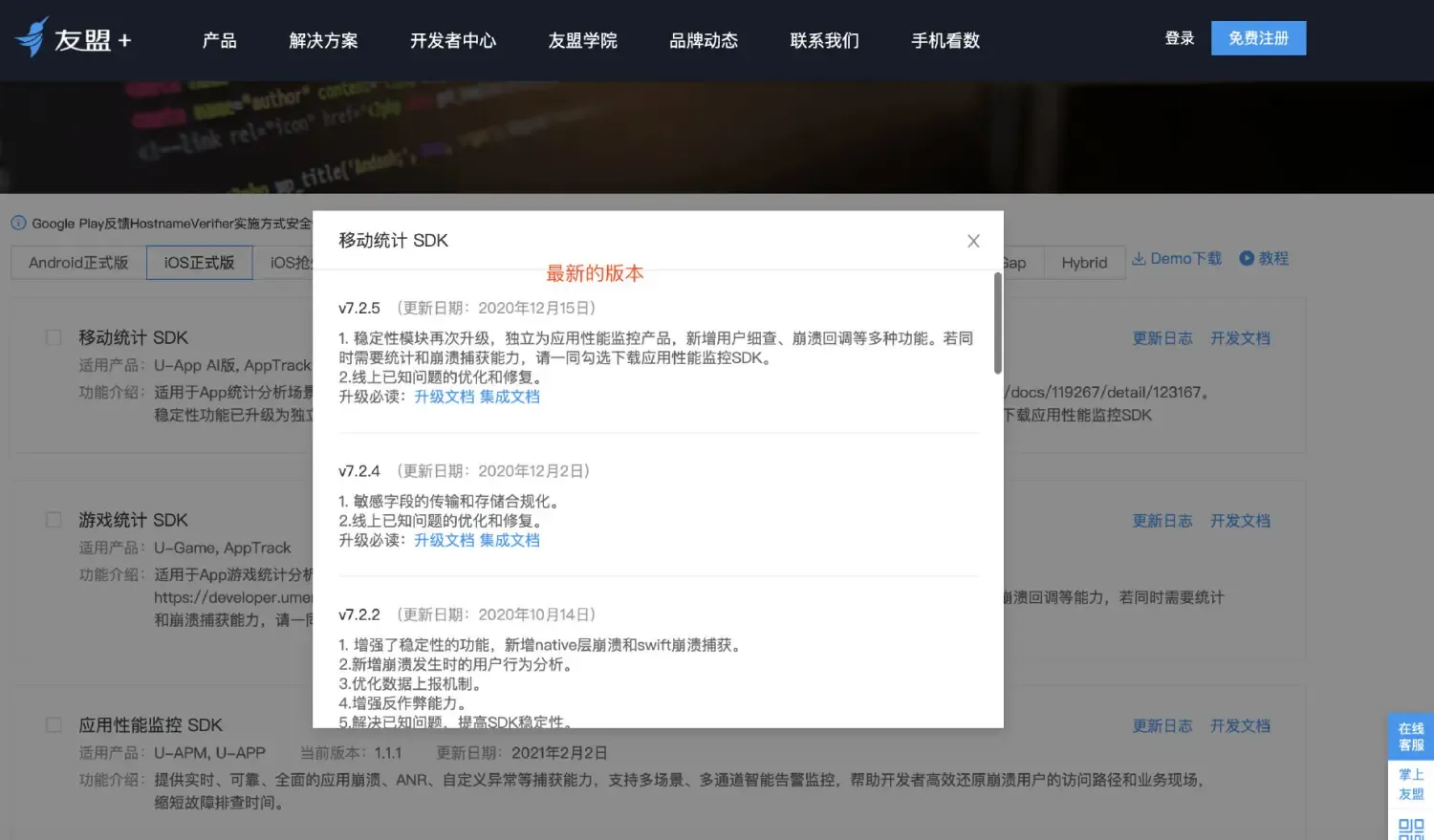Open the 品牌动态 menu
Screen dimensions: 1434x840
point(703,40)
